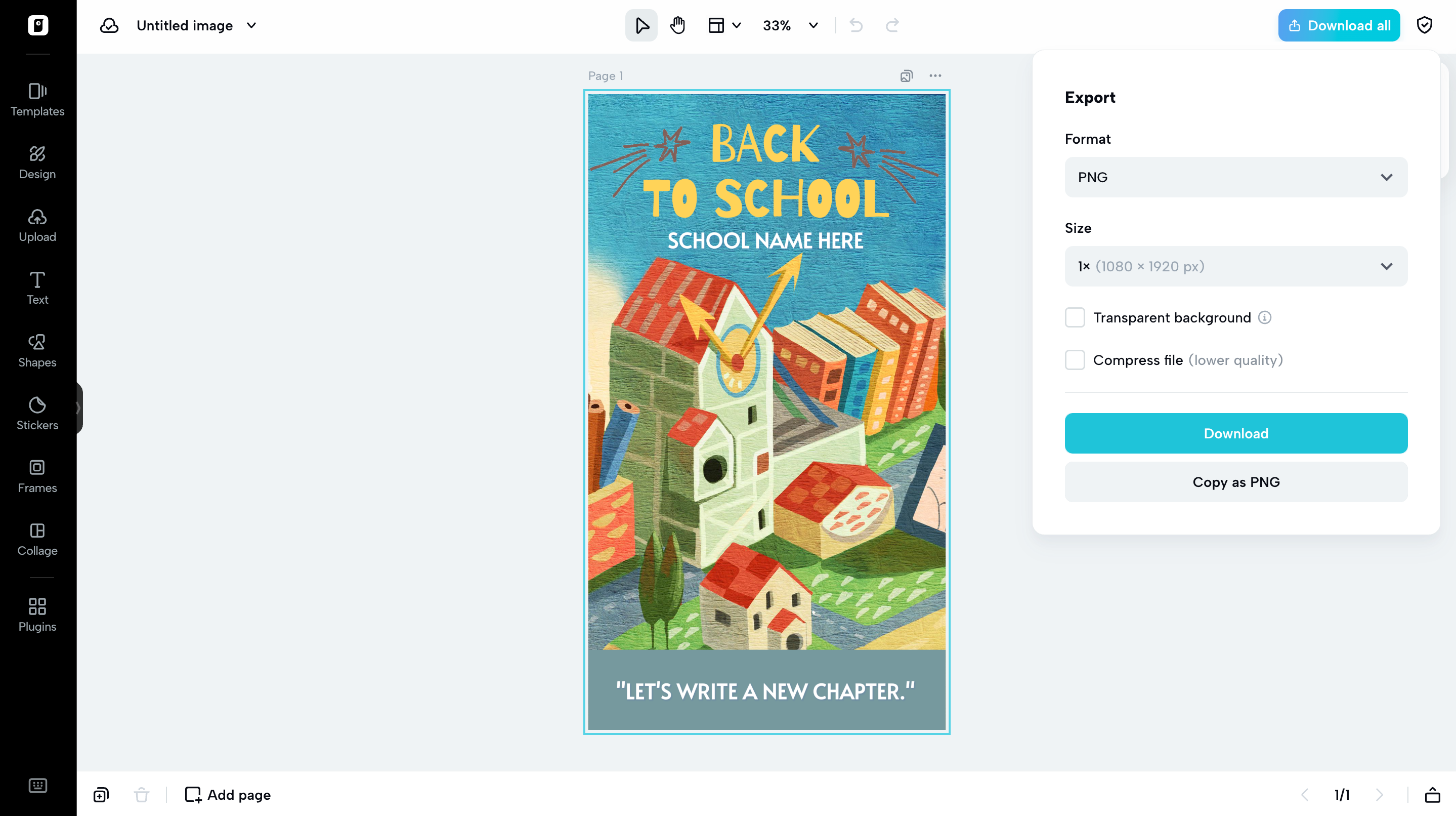Click the teal Download button
The image size is (1456, 816).
click(1235, 433)
